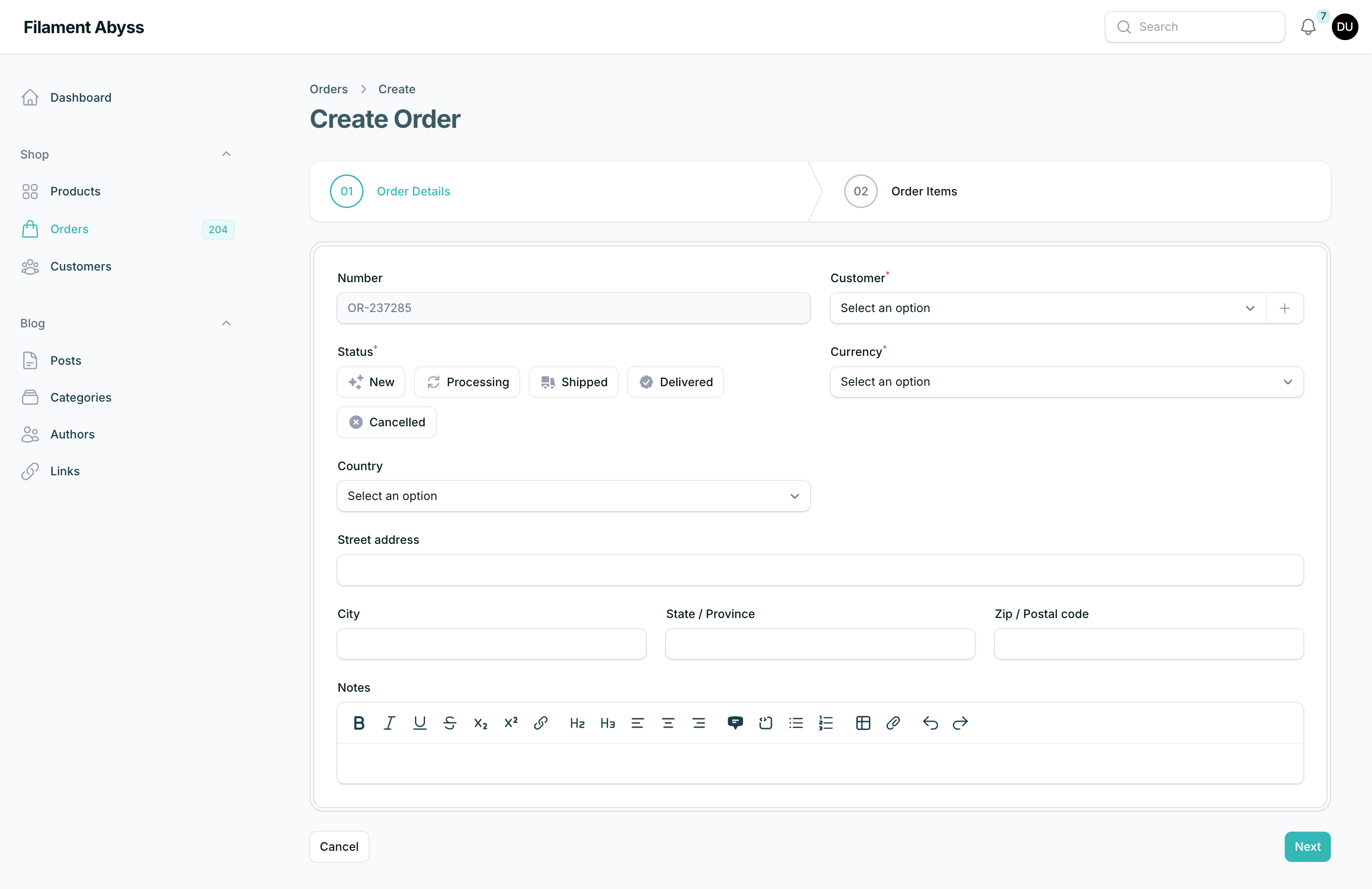Apply superscript formatting in Notes
This screenshot has height=889, width=1372.
coord(511,723)
